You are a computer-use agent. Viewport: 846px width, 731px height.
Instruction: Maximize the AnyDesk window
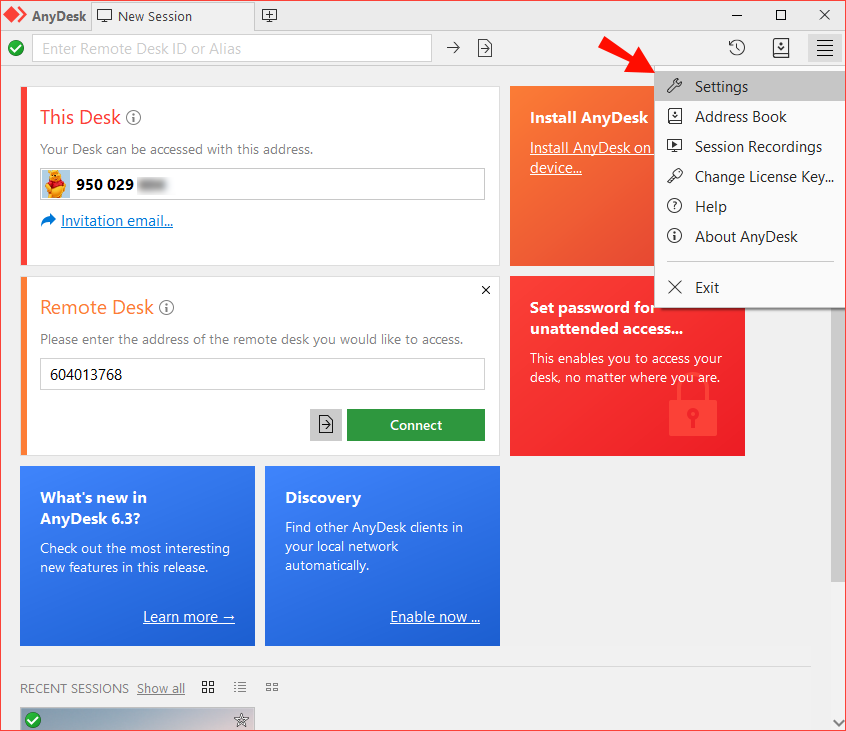click(x=781, y=15)
